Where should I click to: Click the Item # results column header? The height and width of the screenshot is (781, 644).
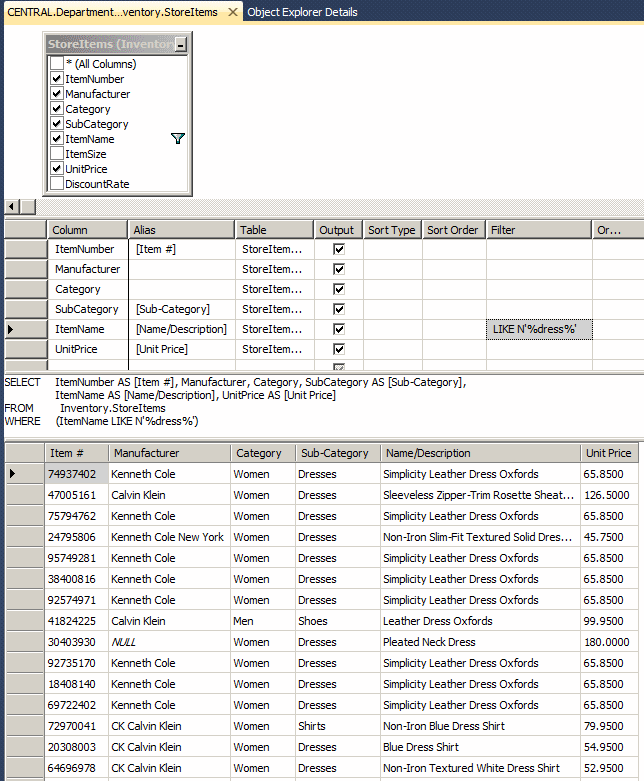76,453
